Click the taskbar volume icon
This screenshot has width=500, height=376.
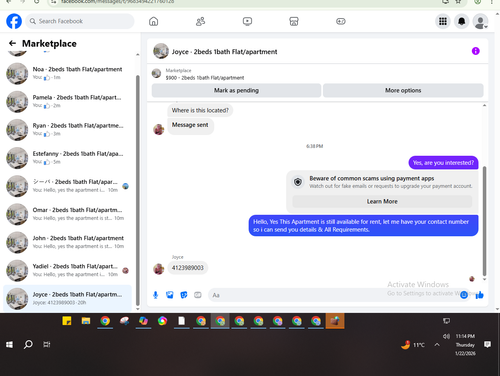tap(446, 336)
